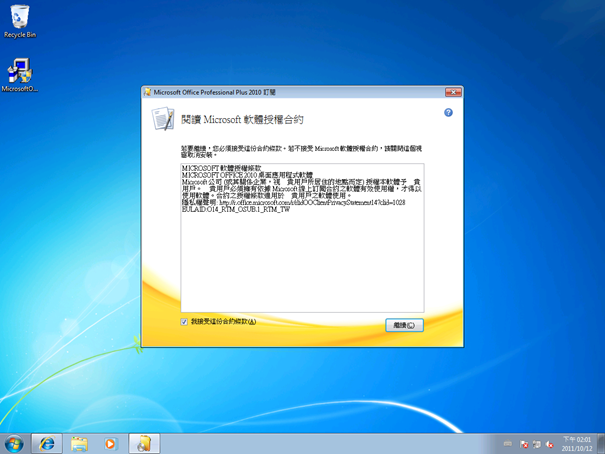
Task: Click the privacy statement URL in the license text
Action: (312, 203)
